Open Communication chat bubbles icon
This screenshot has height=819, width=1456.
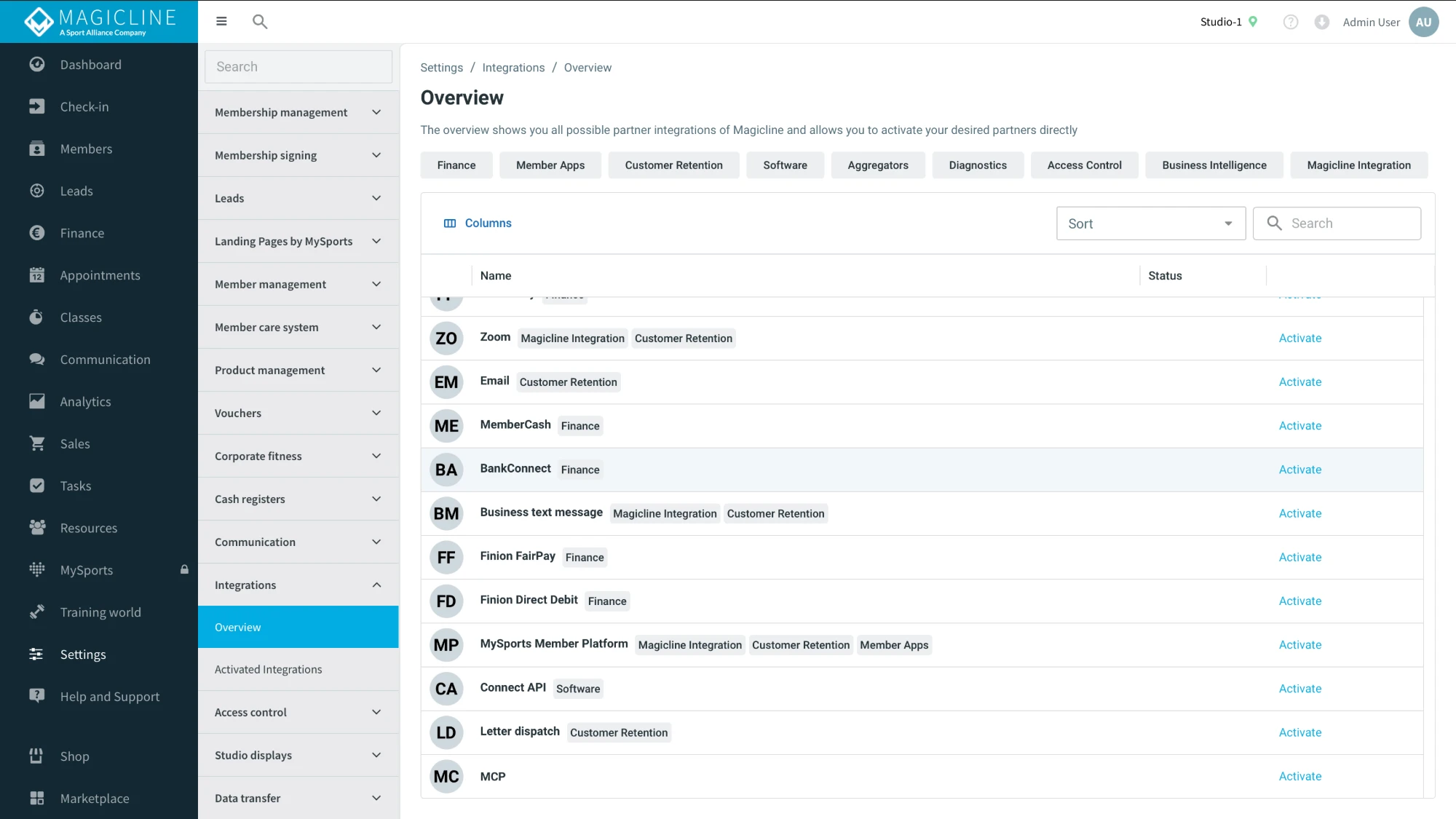click(37, 359)
